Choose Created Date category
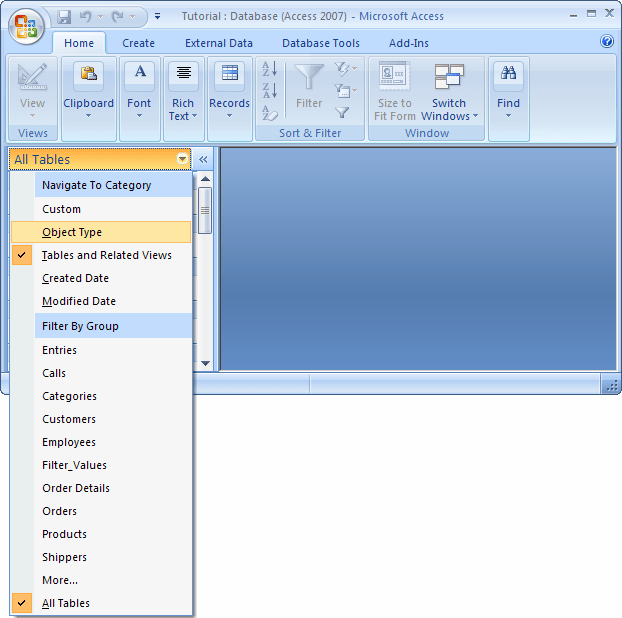Image resolution: width=622 pixels, height=618 pixels. click(101, 278)
